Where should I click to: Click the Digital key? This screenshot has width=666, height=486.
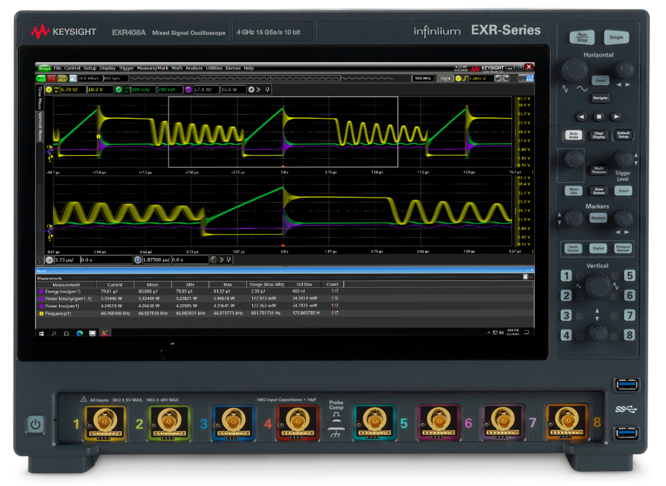pos(598,248)
